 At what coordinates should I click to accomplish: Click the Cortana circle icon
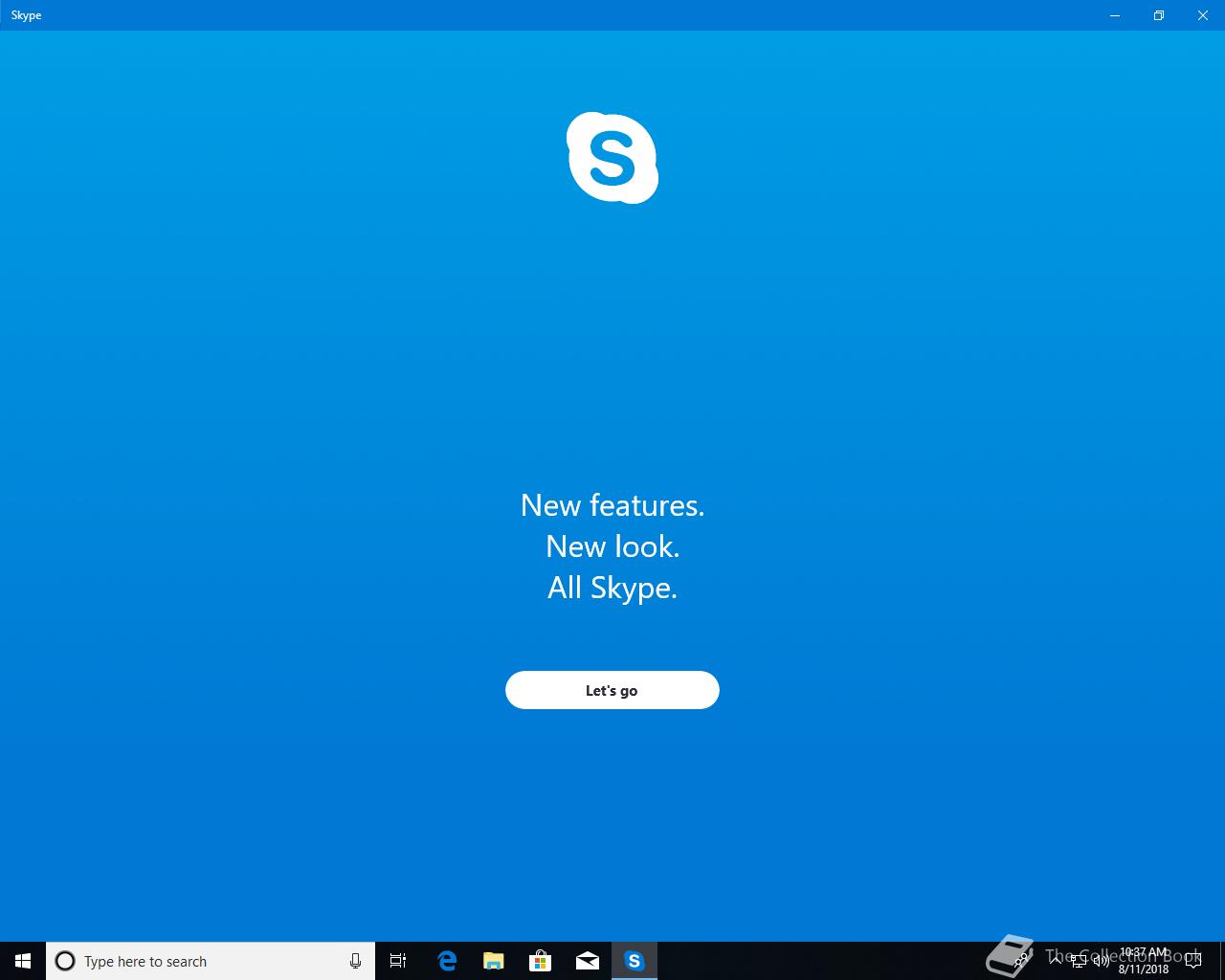tap(65, 961)
